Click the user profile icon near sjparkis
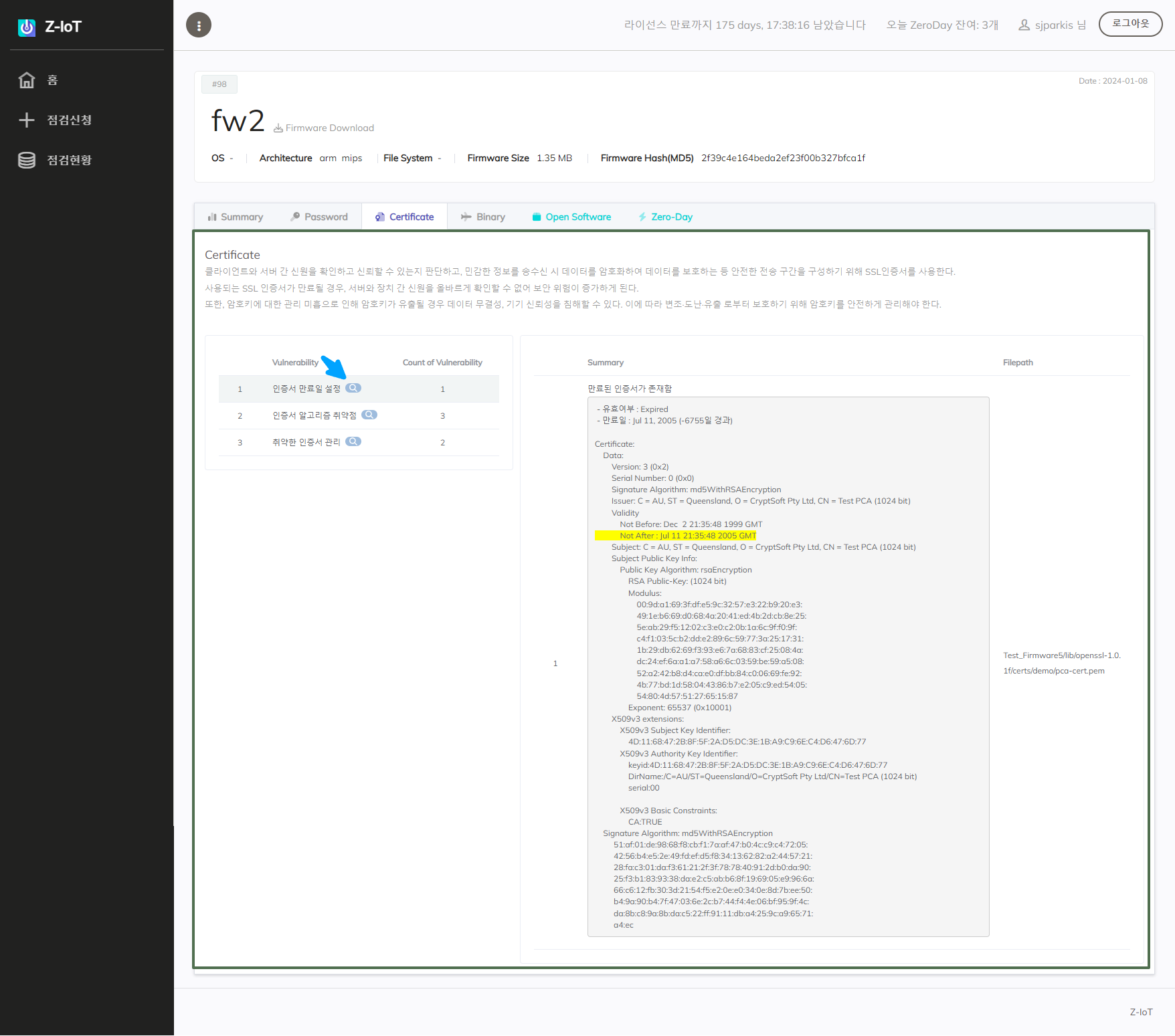1175x1036 pixels. (x=1024, y=25)
